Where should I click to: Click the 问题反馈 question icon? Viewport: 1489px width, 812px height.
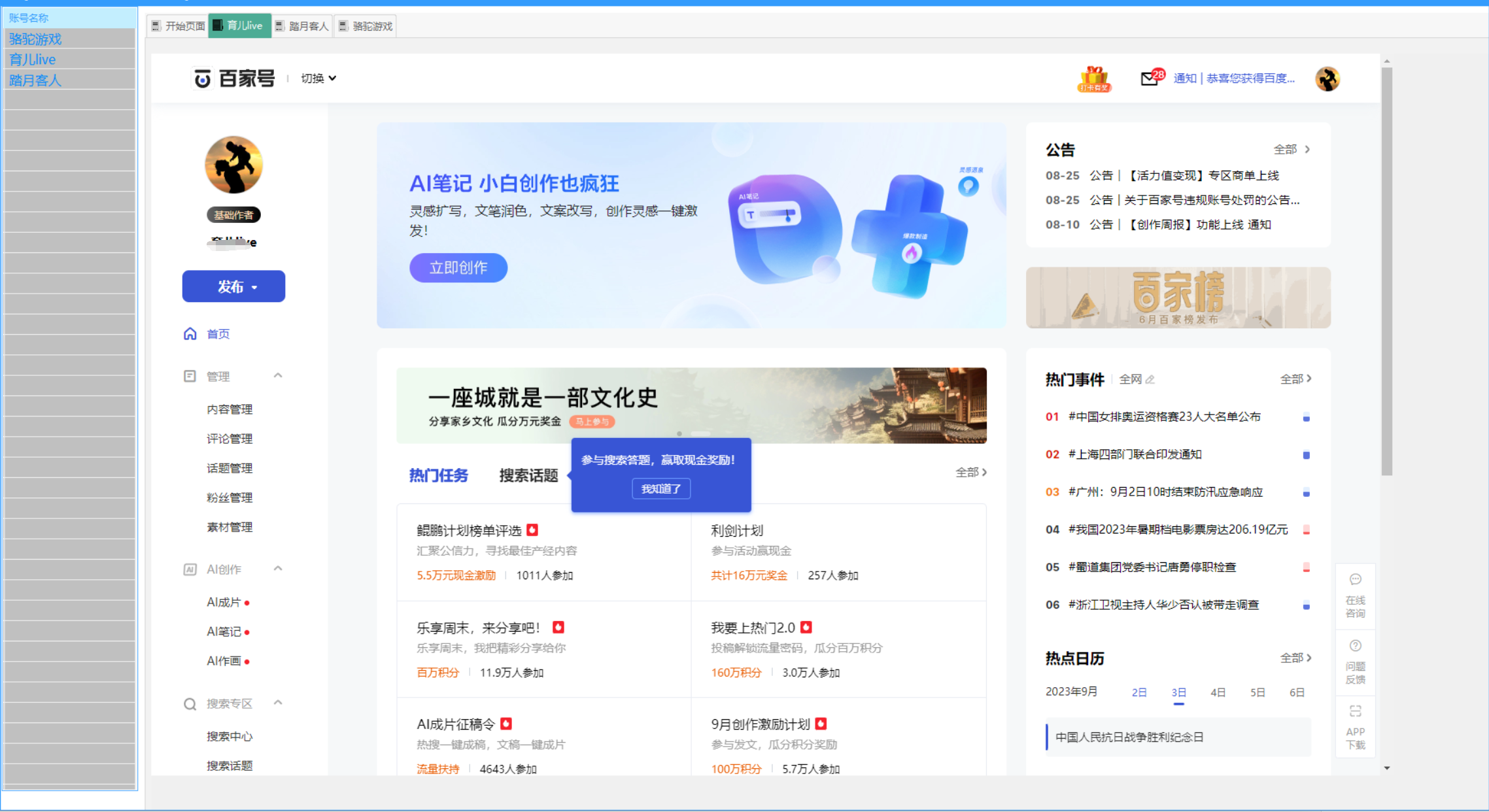click(1356, 645)
